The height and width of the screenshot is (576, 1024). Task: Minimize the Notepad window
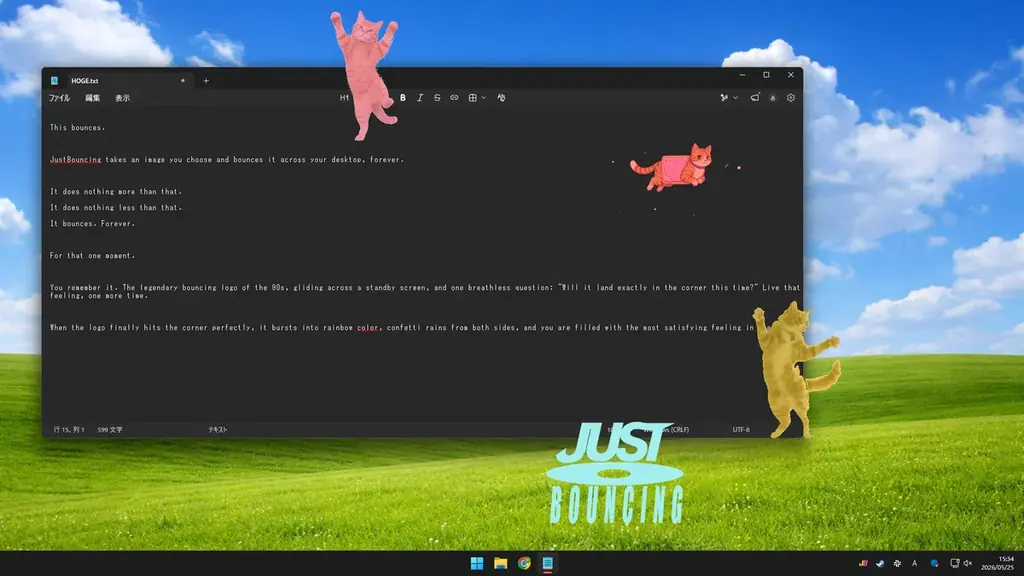[x=743, y=75]
